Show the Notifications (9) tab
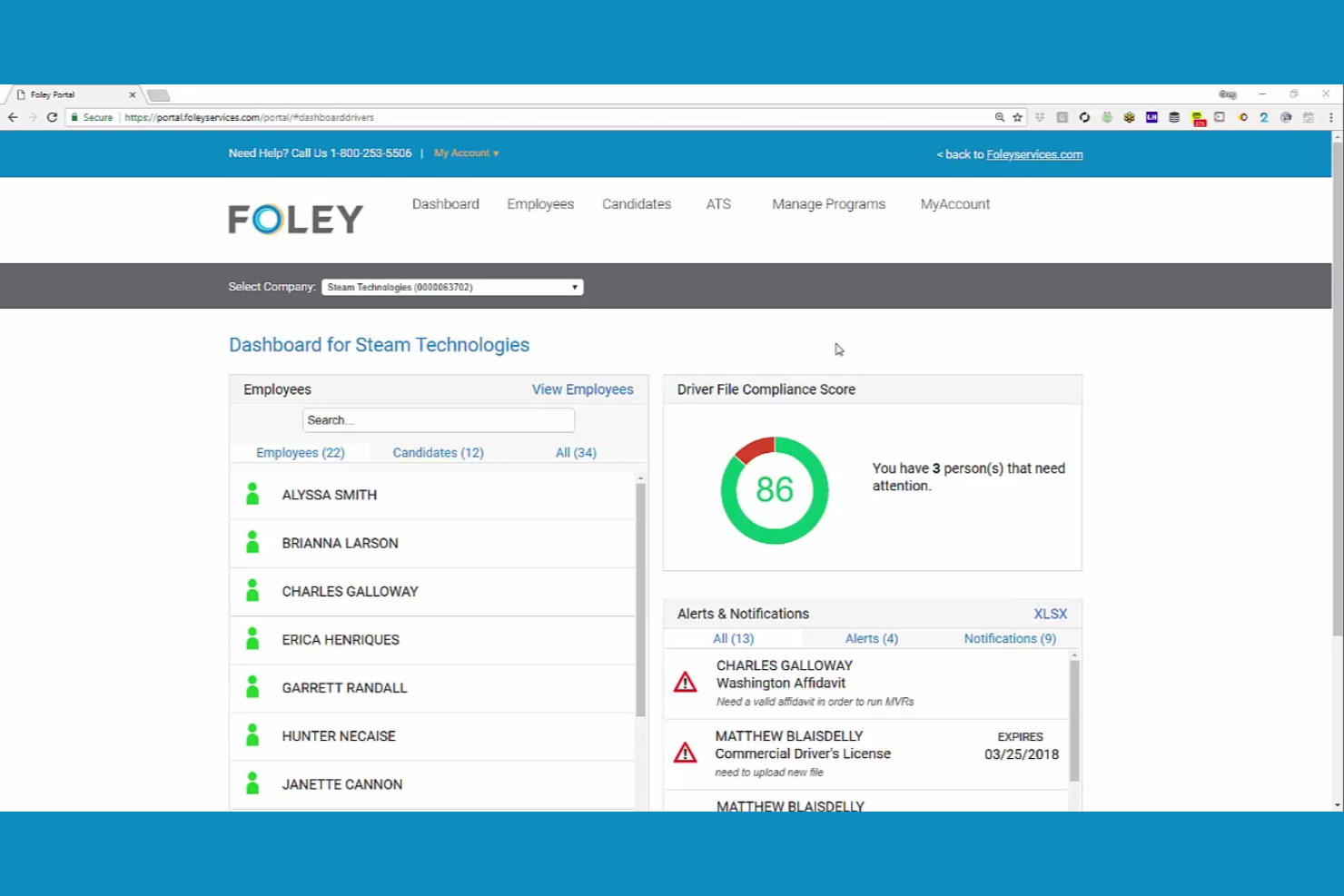This screenshot has height=896, width=1344. point(1010,638)
